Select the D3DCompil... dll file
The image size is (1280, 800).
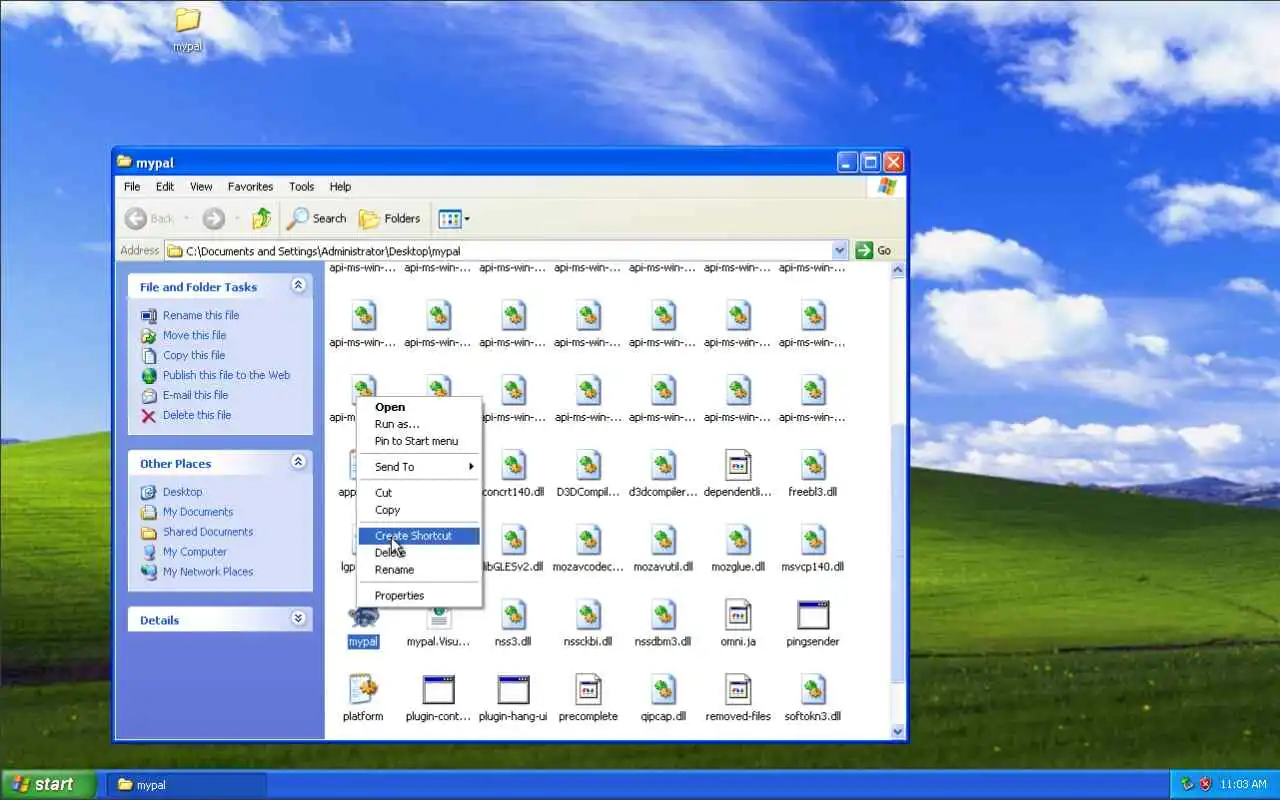(x=589, y=474)
